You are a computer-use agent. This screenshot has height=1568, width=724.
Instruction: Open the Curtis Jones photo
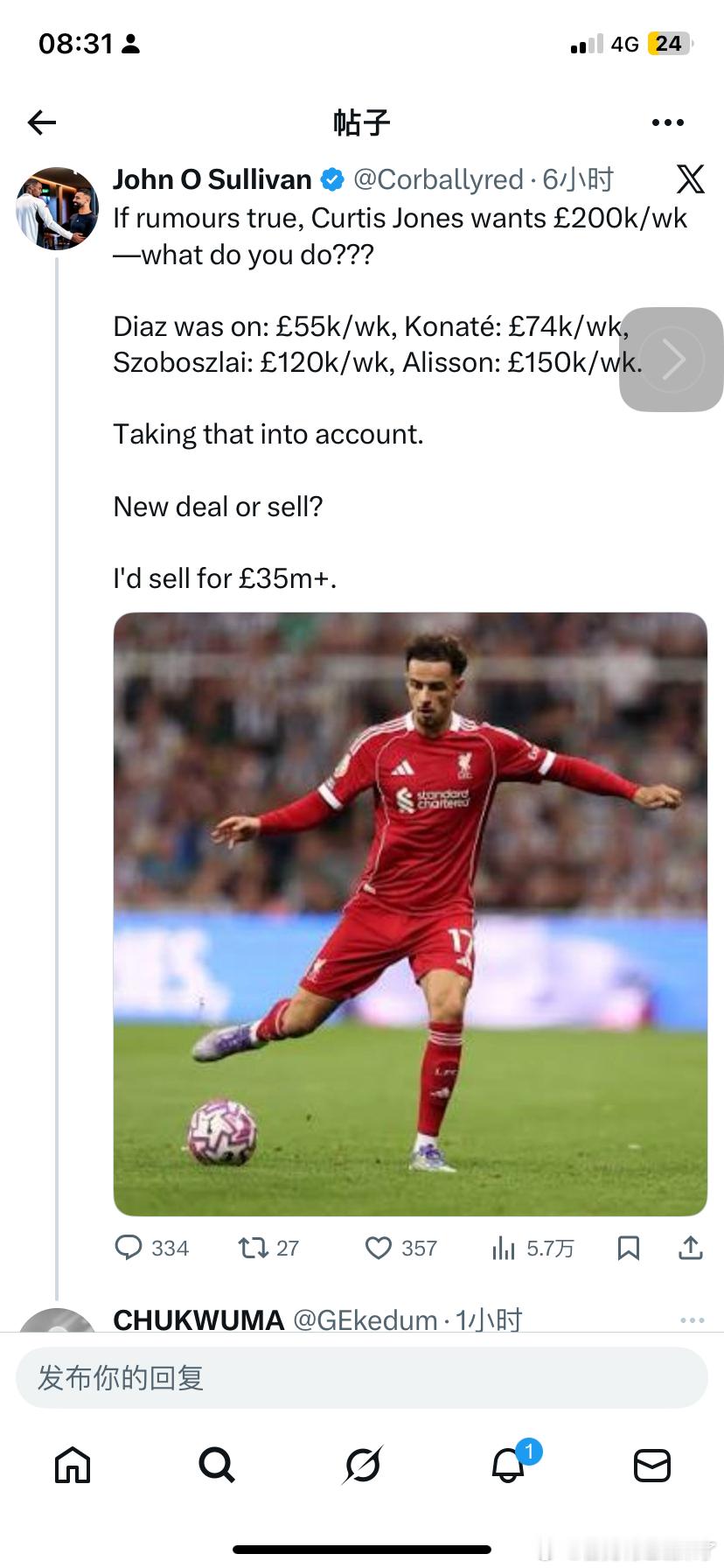(410, 913)
